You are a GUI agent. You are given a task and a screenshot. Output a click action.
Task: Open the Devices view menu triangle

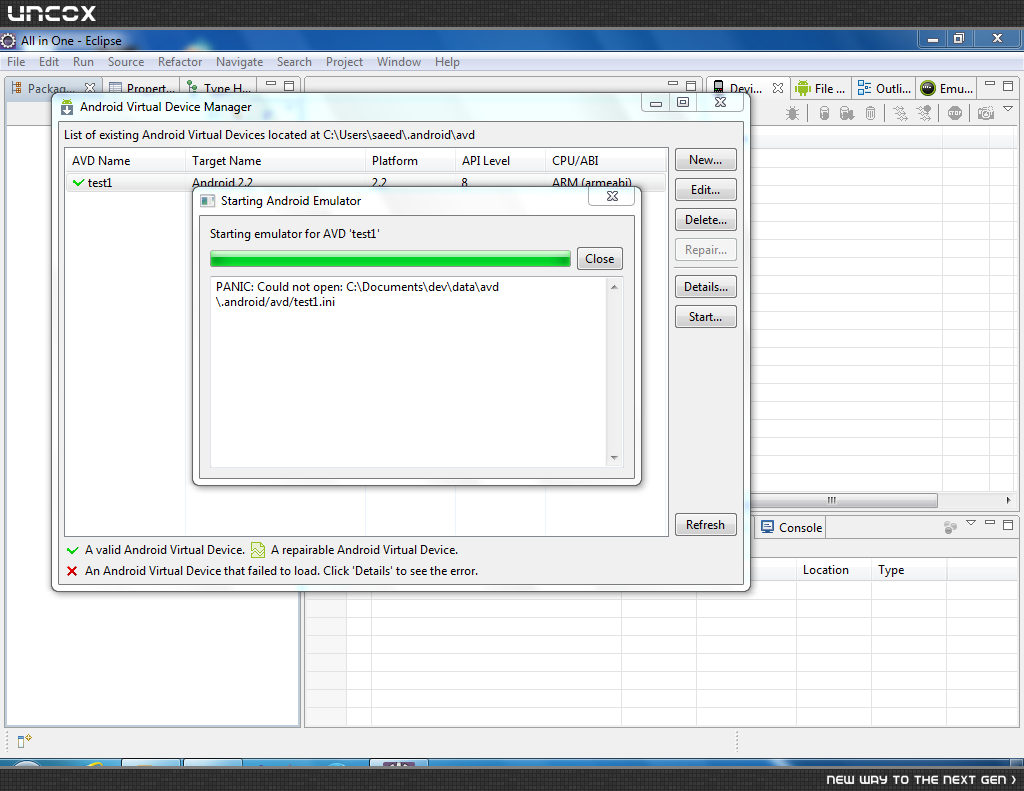pos(1008,109)
